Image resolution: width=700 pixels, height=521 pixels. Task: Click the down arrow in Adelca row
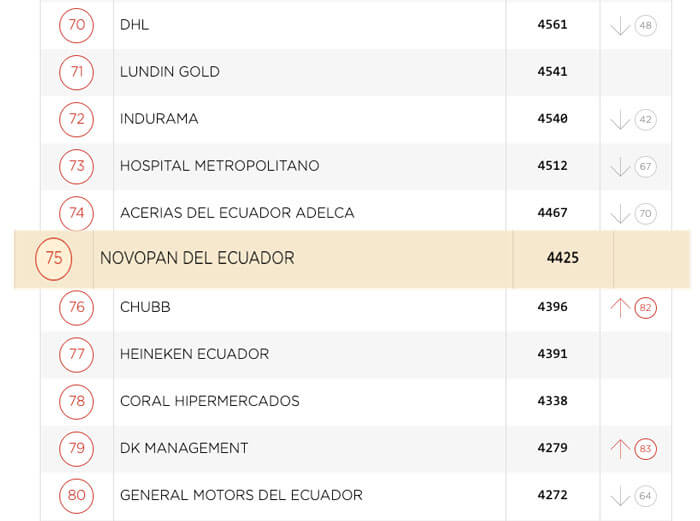pyautogui.click(x=620, y=214)
